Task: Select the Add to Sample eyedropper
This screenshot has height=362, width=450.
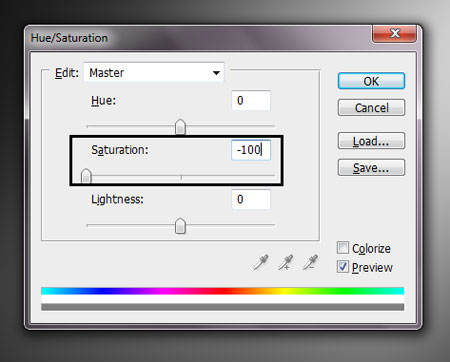Action: [286, 262]
